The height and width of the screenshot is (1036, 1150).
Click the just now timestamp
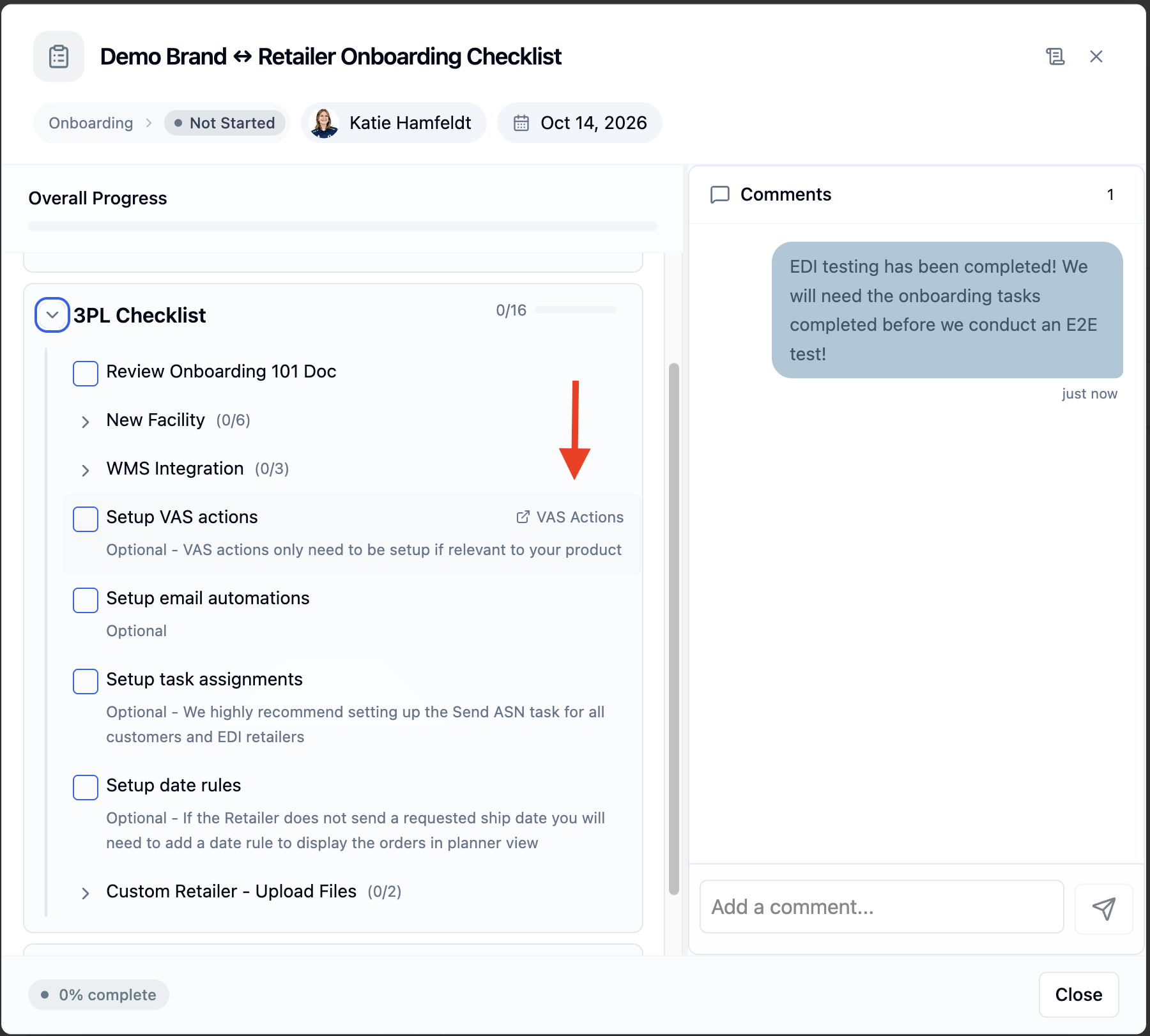point(1089,394)
